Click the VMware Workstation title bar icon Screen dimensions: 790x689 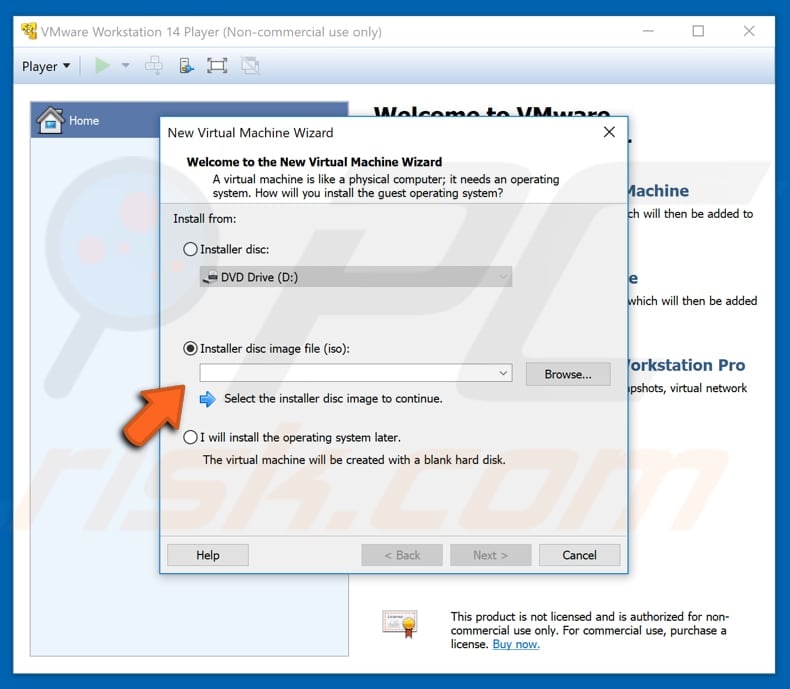point(29,31)
